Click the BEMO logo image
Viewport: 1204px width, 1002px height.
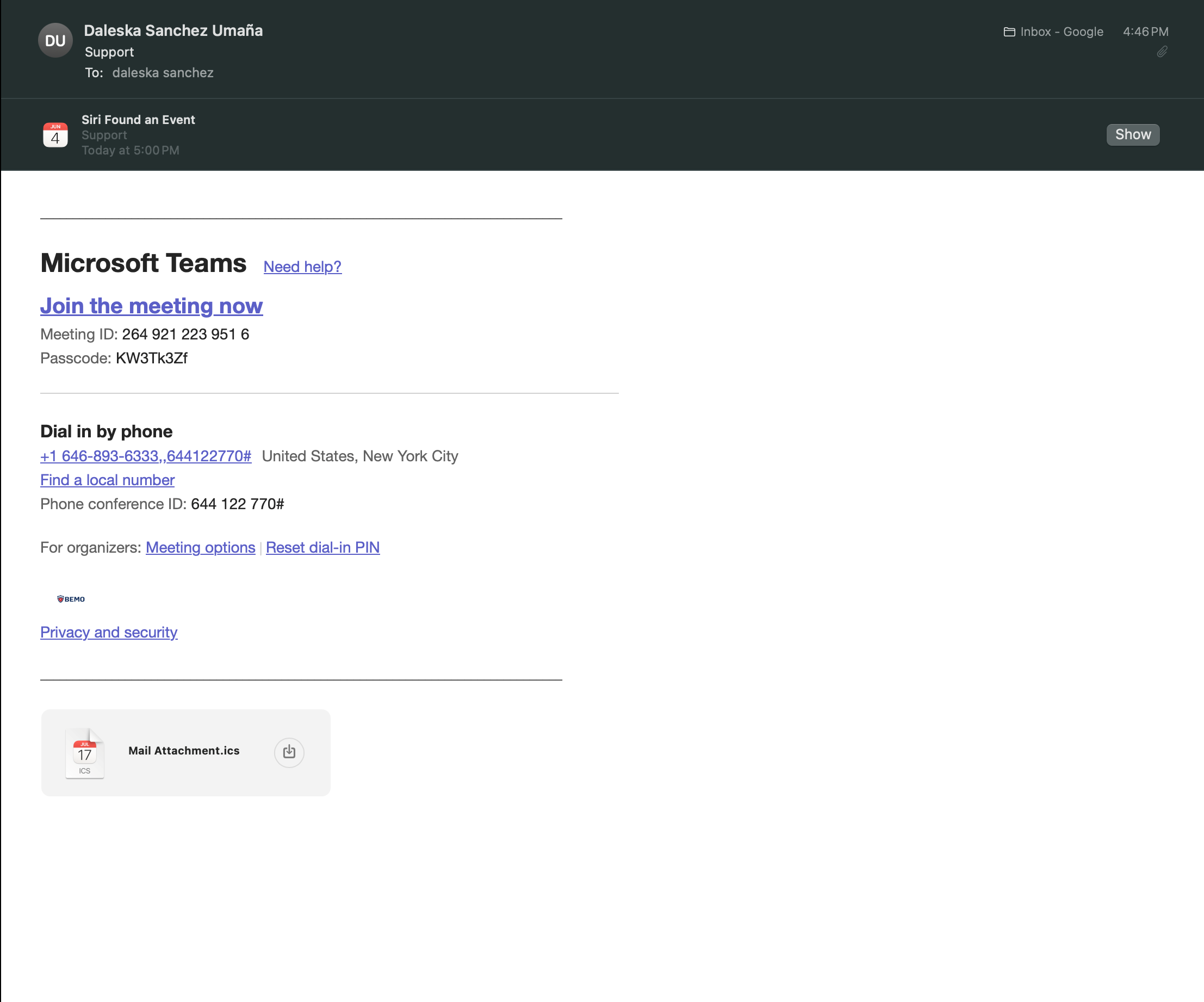(x=71, y=599)
